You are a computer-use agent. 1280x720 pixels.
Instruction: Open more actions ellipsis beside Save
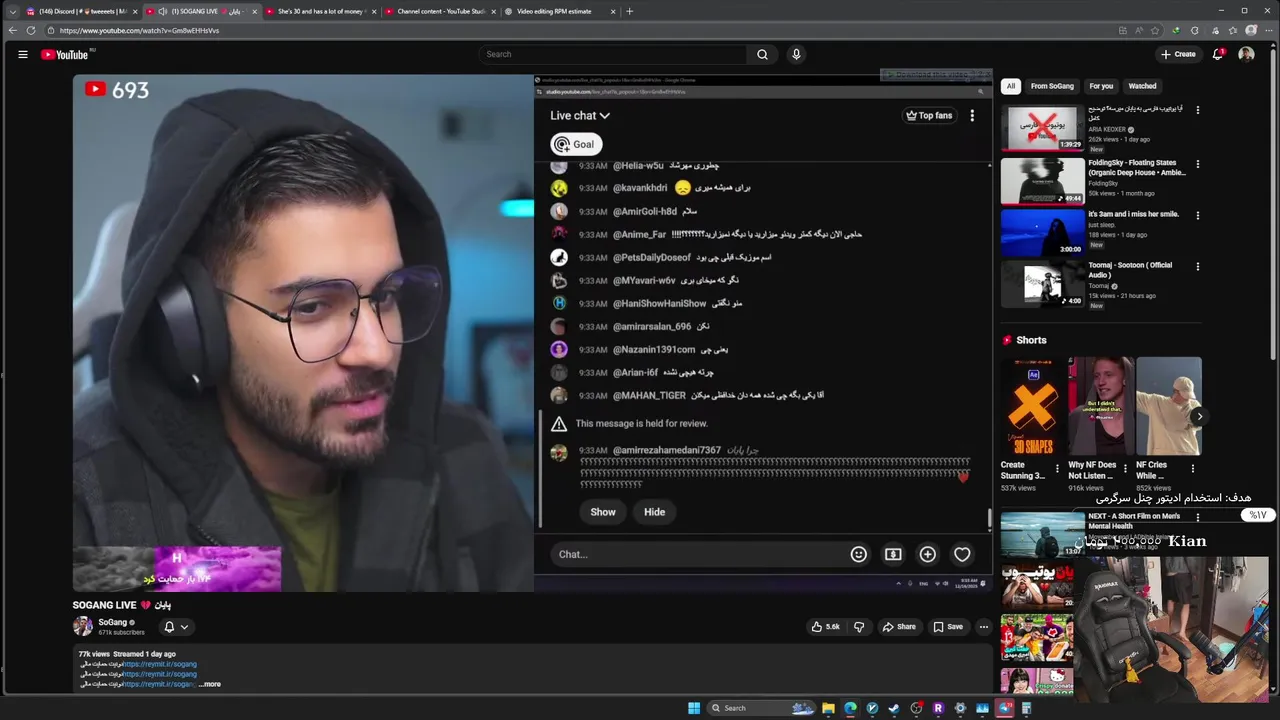(x=984, y=627)
